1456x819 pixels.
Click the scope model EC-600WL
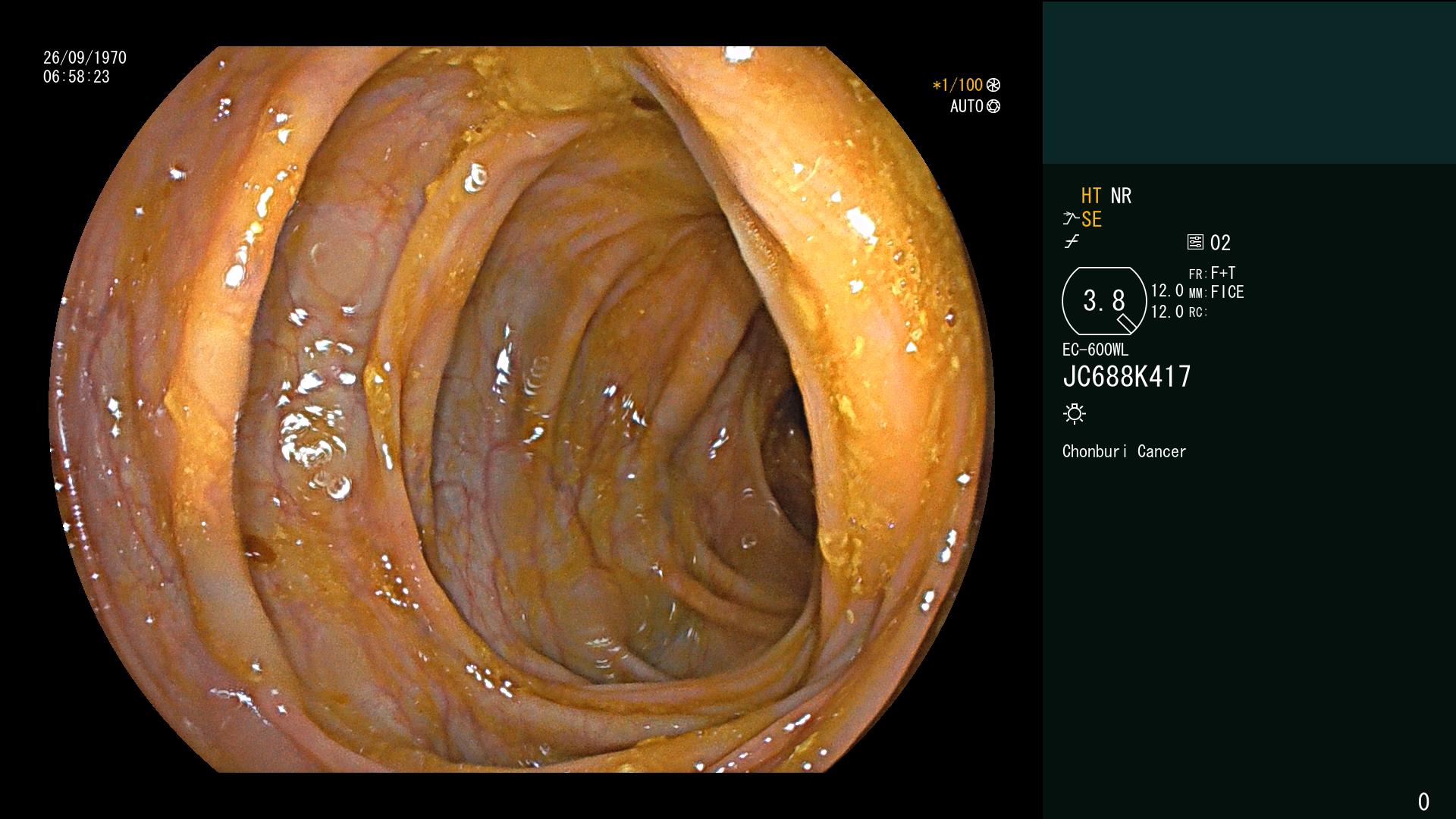point(1096,350)
